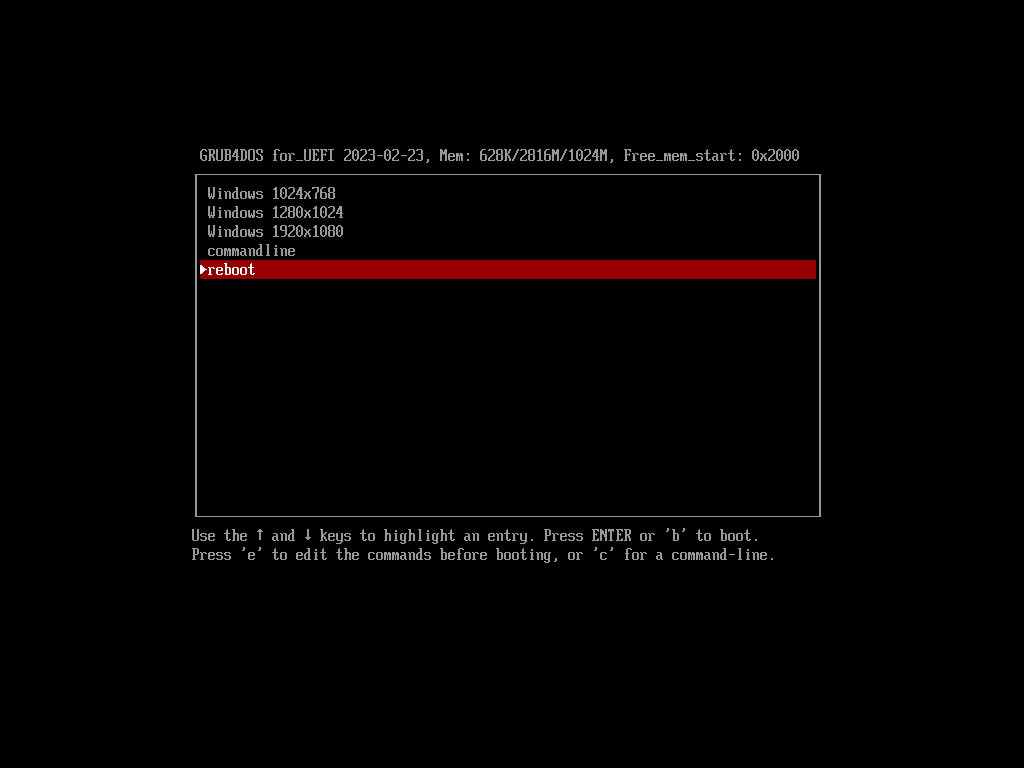Click the word ENTER in the instructions
Image resolution: width=1024 pixels, height=768 pixels.
tap(611, 536)
